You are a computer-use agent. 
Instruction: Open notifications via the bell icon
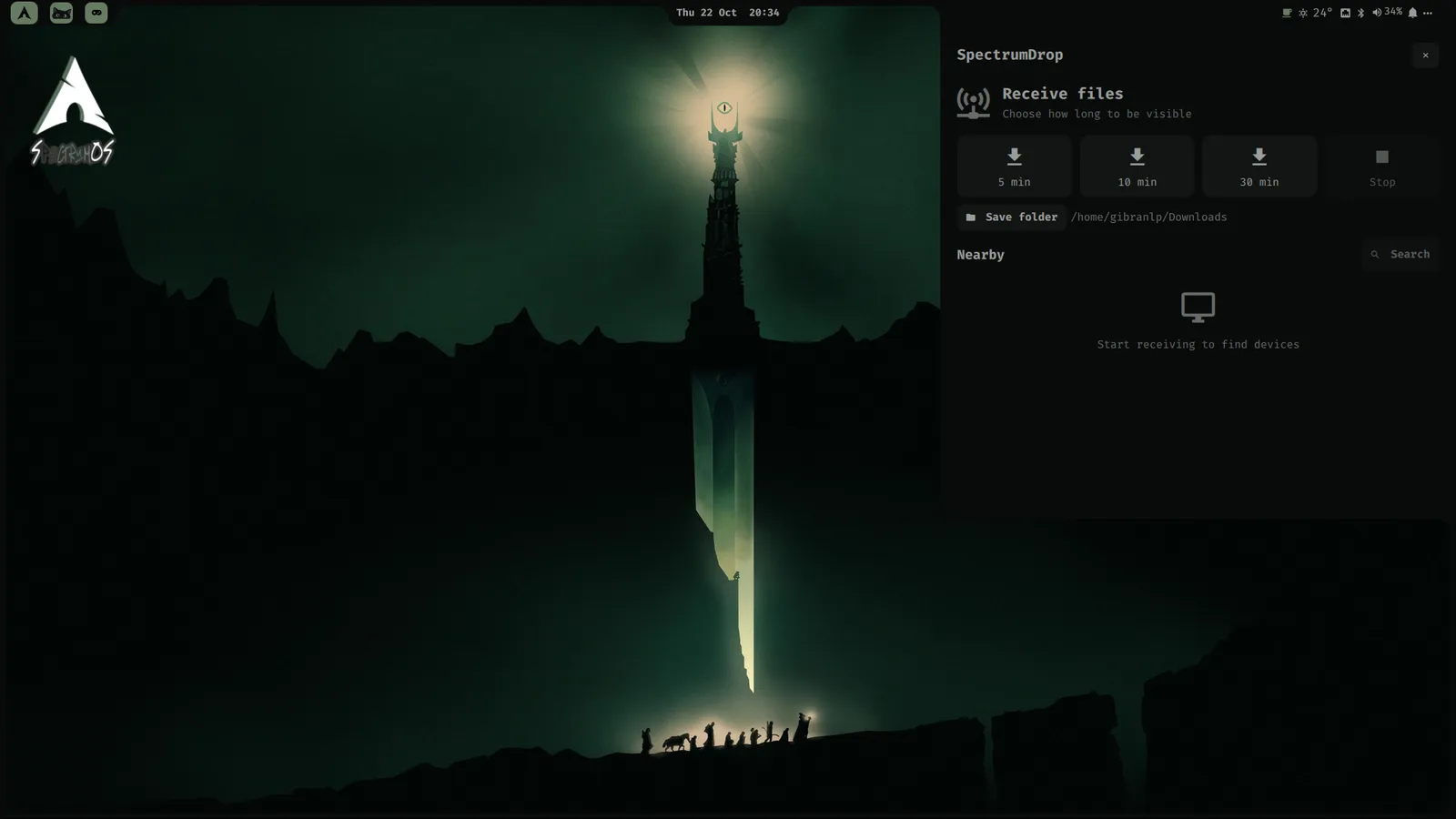pos(1412,13)
